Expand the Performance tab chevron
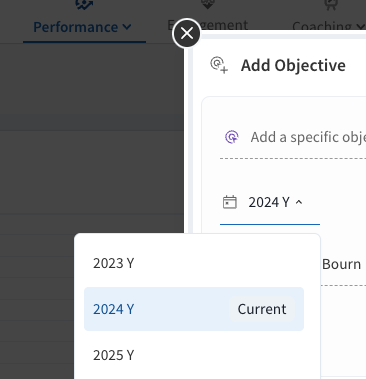366x379 pixels. (x=127, y=27)
